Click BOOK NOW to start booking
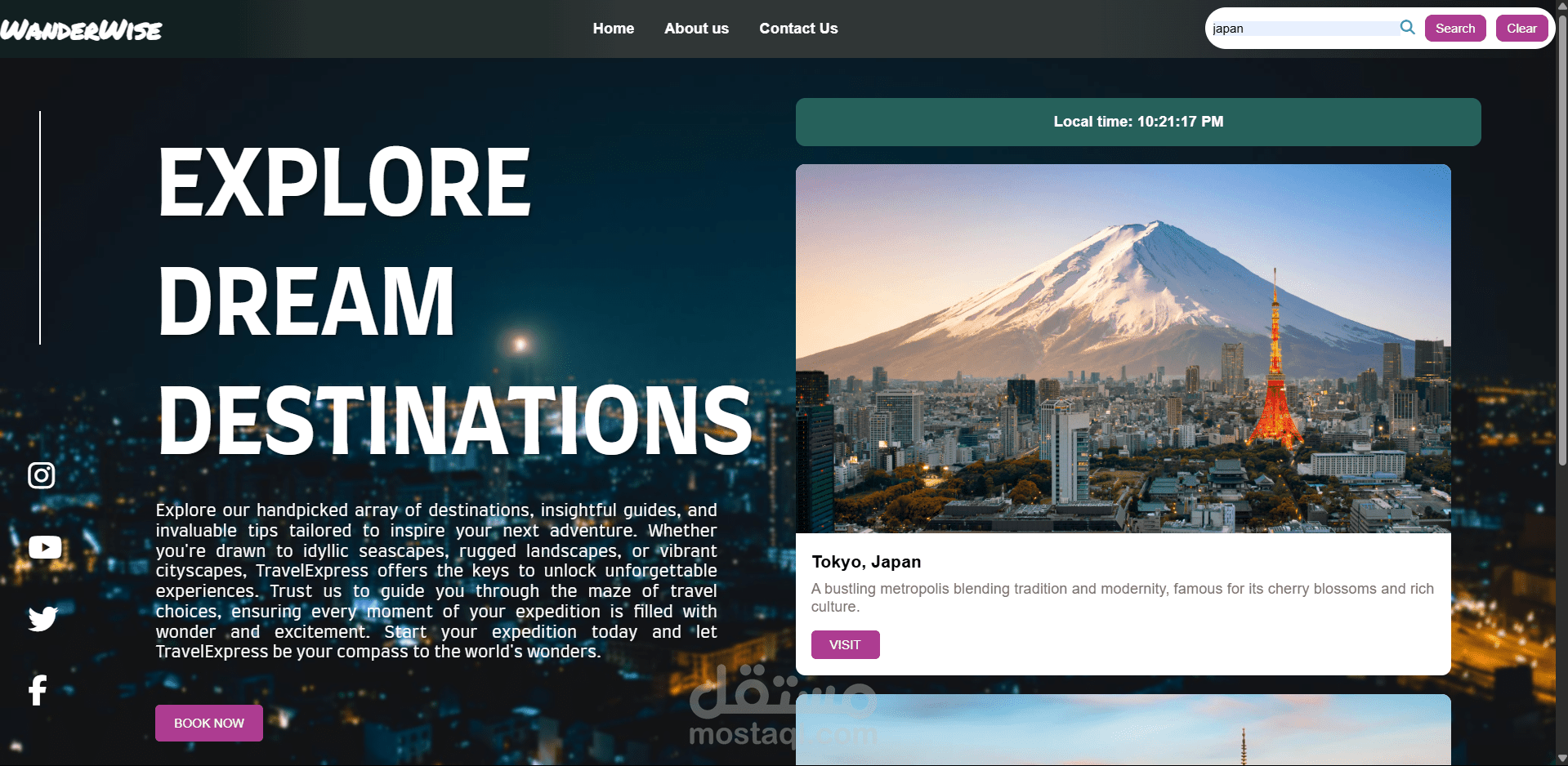Image resolution: width=1568 pixels, height=766 pixels. click(208, 723)
